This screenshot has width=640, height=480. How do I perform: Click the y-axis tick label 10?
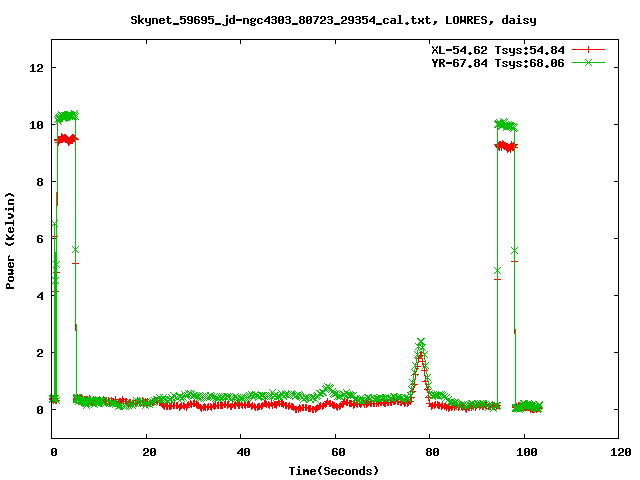36,125
